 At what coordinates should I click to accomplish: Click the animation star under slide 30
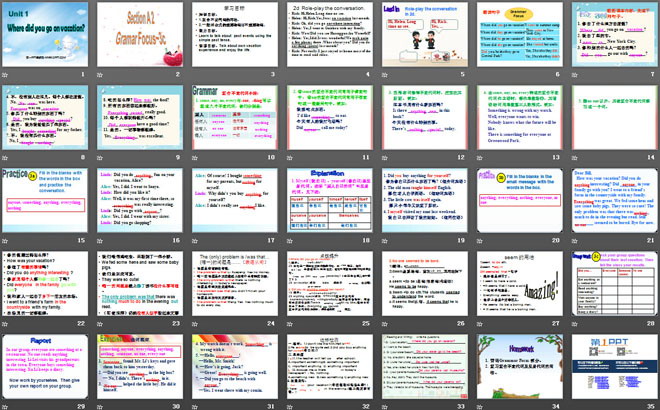click(x=100, y=407)
